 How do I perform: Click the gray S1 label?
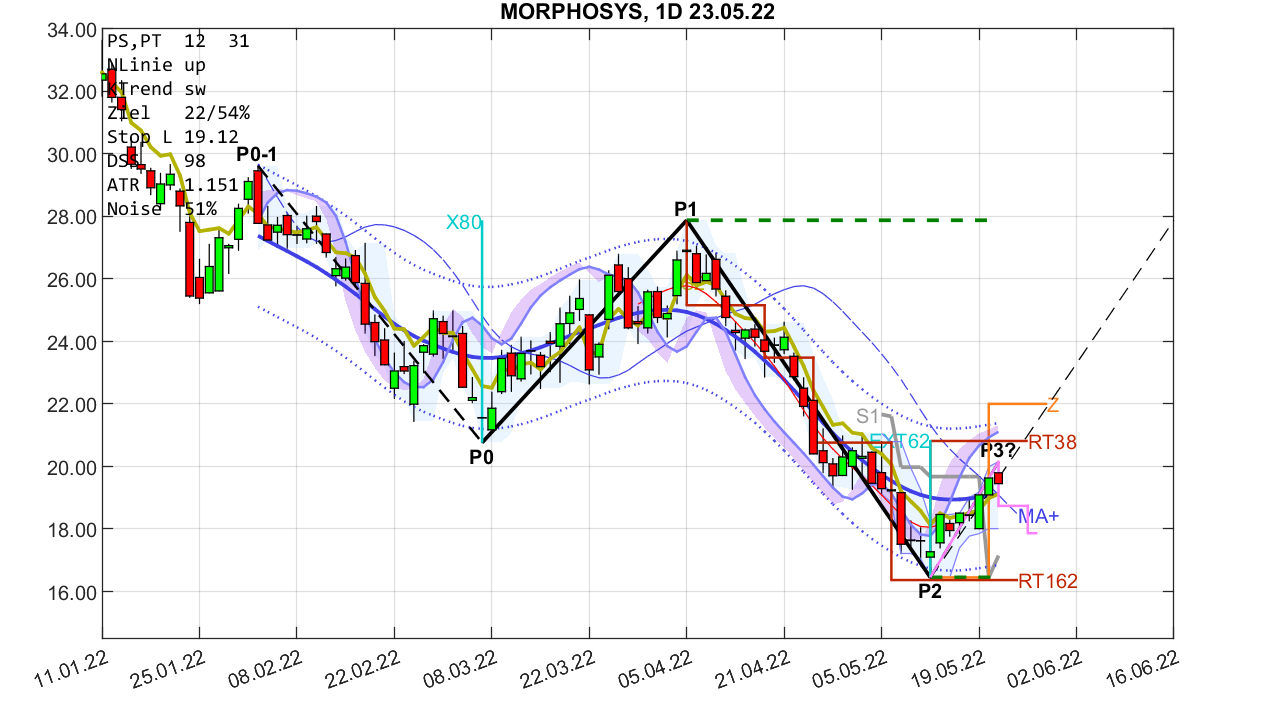pos(867,416)
